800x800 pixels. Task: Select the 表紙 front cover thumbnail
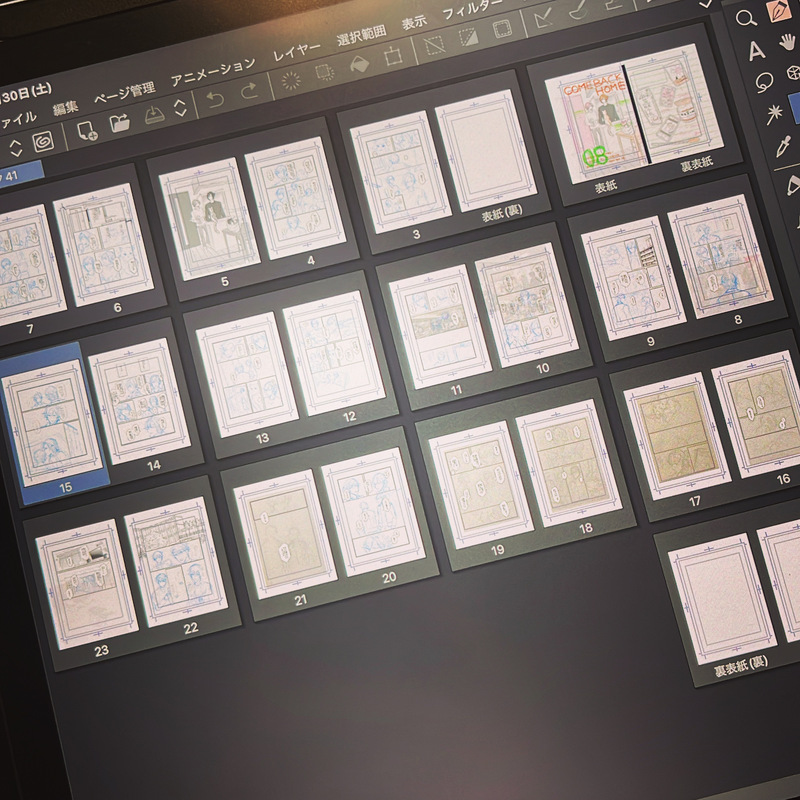coord(595,122)
